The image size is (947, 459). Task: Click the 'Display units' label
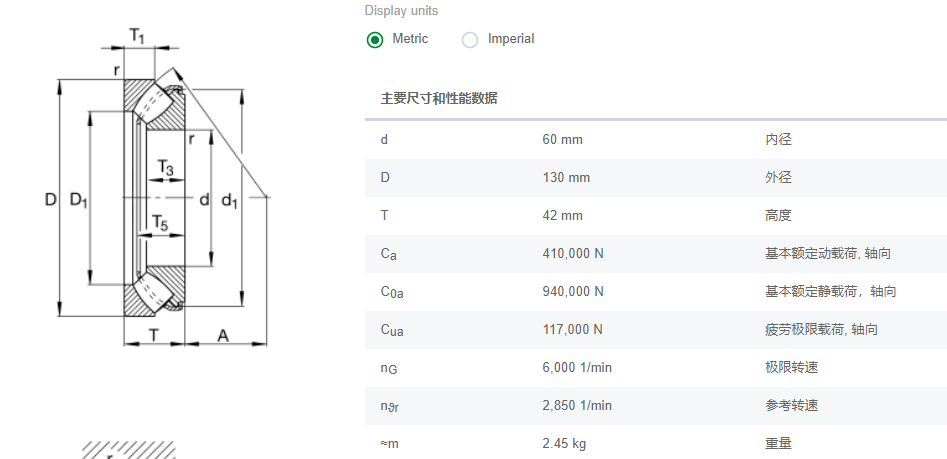click(401, 11)
